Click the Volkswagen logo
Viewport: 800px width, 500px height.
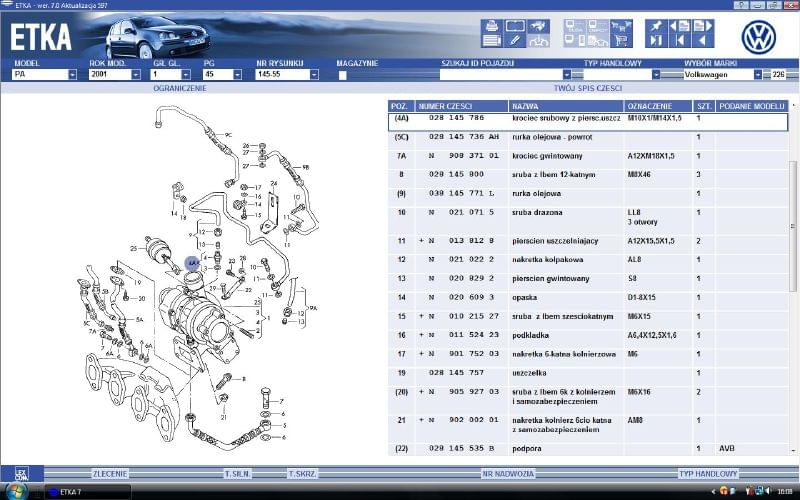click(758, 37)
